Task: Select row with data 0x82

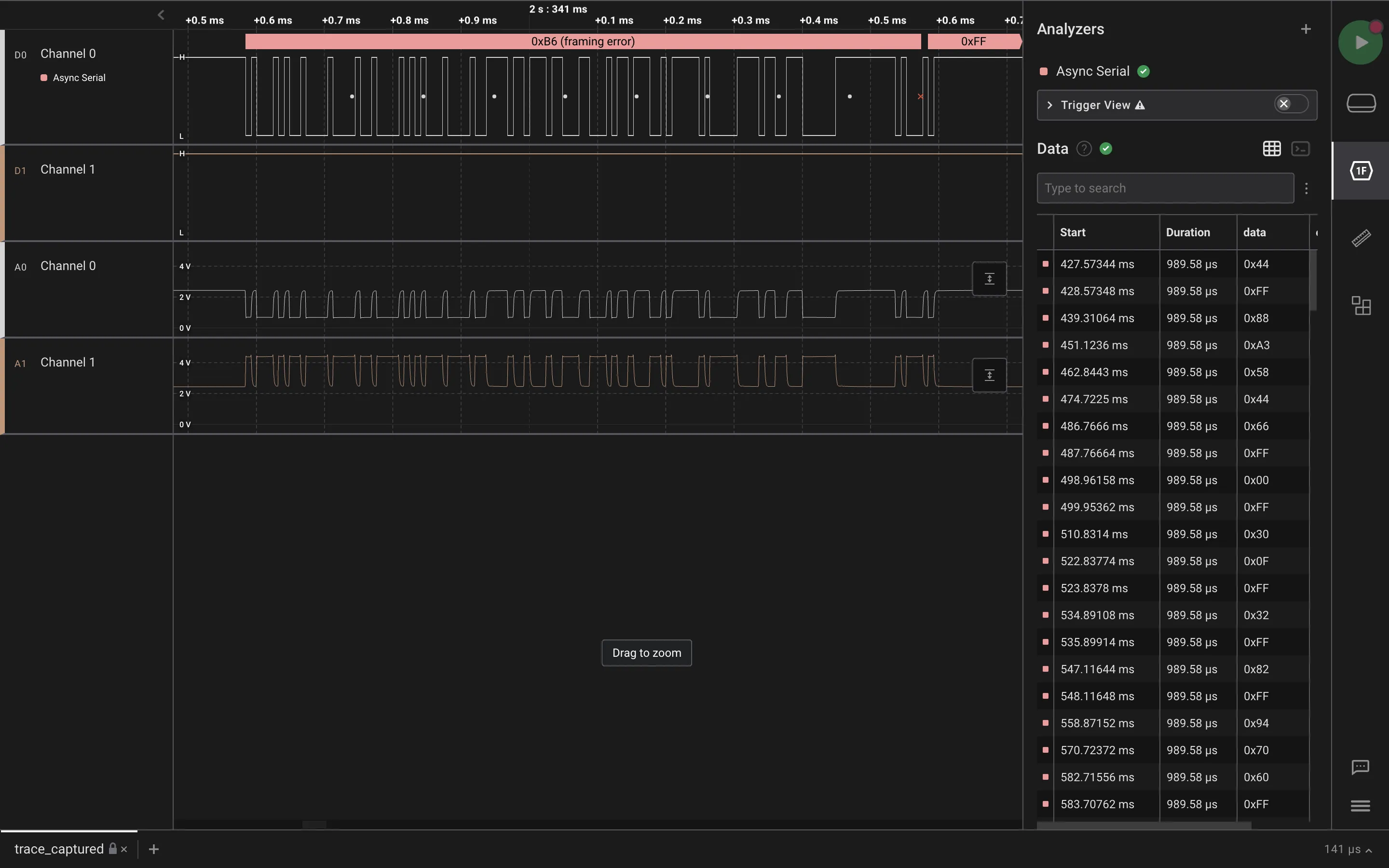Action: pos(1173,669)
